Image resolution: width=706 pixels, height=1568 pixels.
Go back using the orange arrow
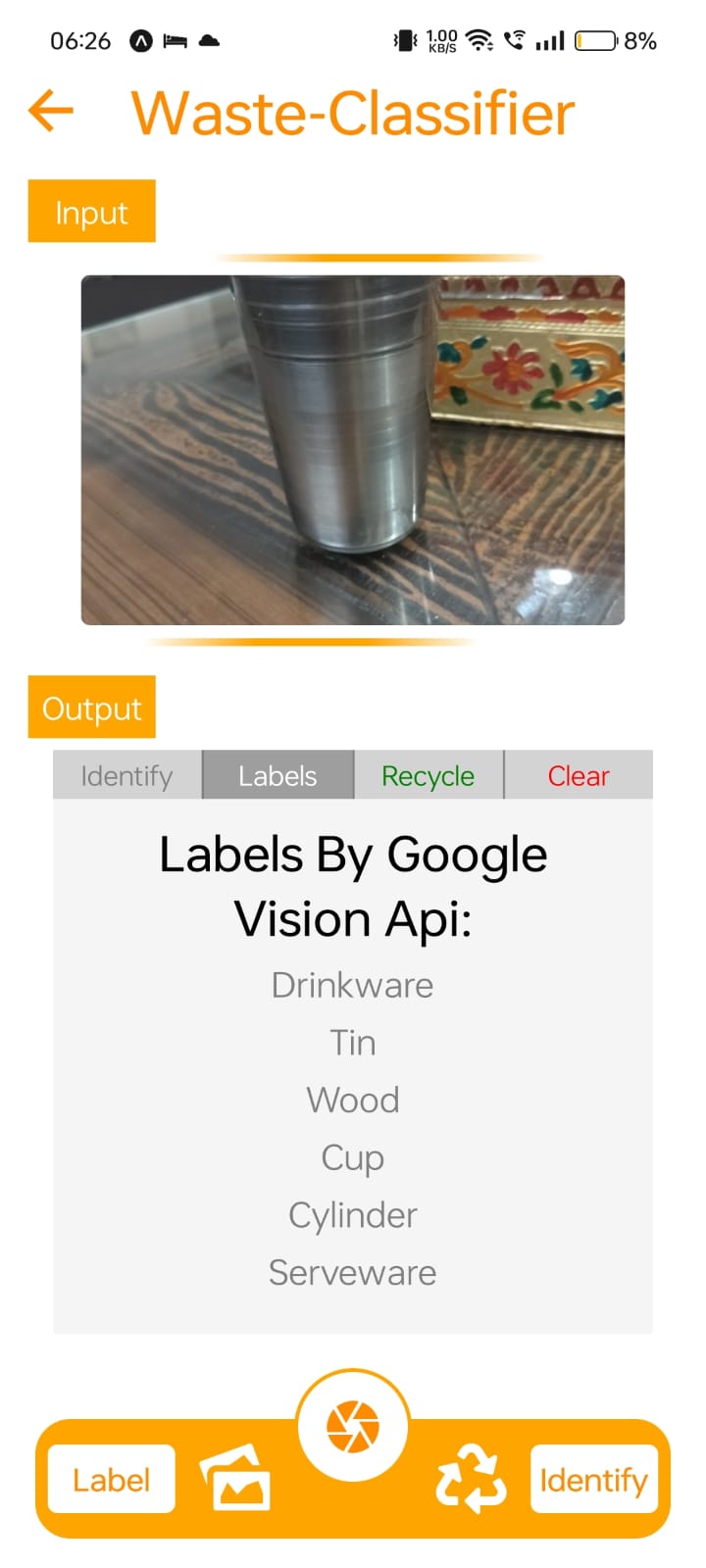pyautogui.click(x=51, y=111)
